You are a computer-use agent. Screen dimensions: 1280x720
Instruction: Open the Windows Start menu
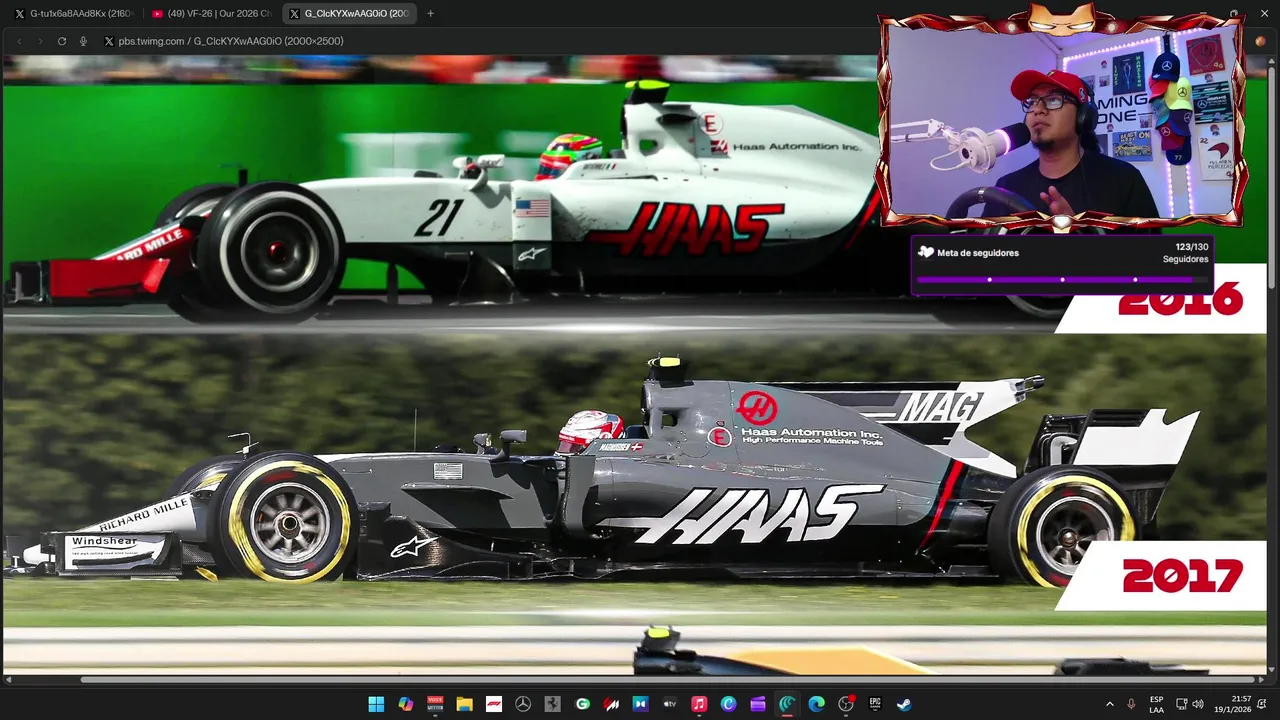376,704
